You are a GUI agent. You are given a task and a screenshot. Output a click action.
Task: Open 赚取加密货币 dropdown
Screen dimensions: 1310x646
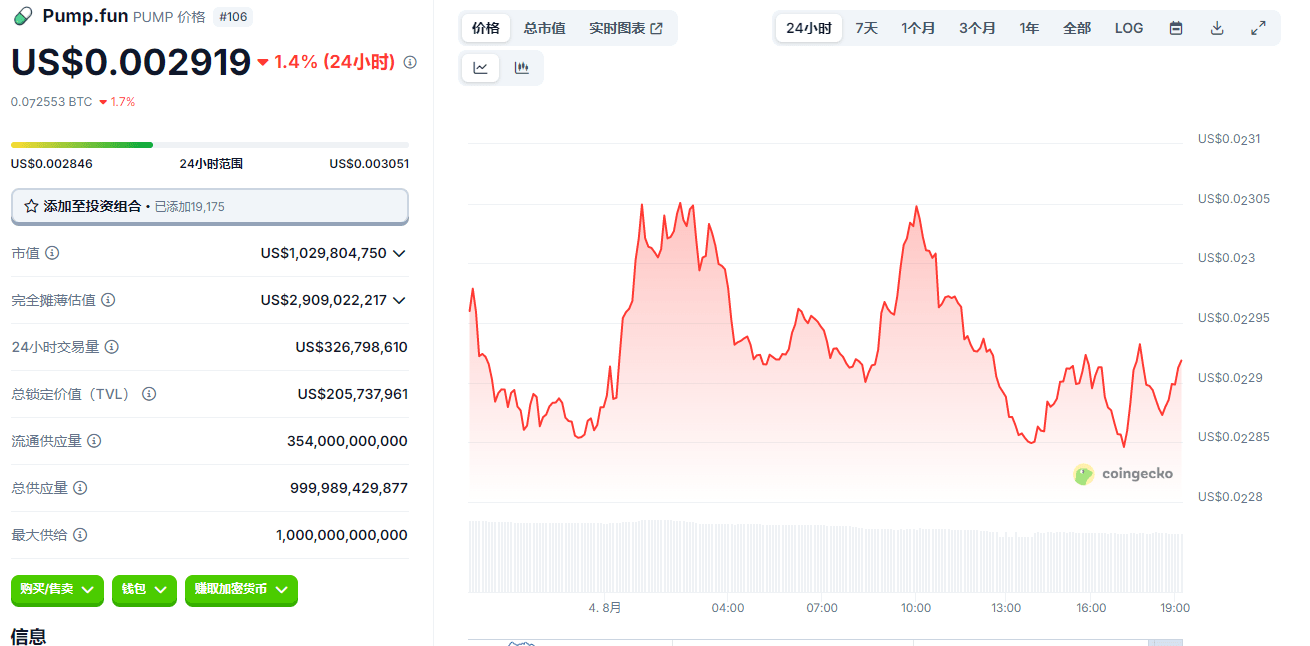click(x=241, y=590)
